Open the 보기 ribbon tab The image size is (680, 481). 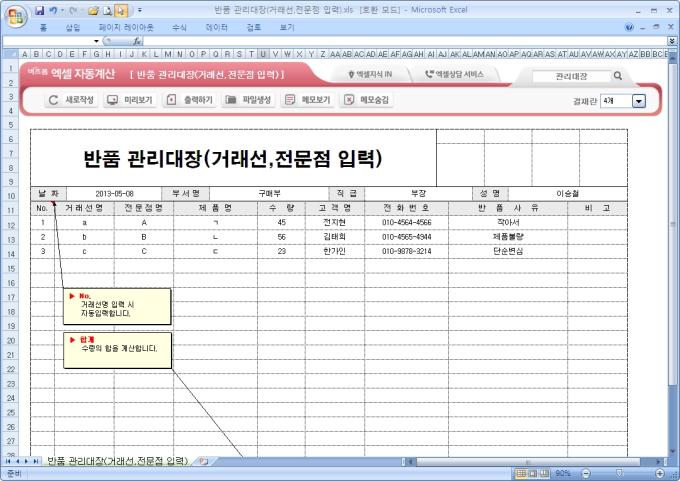pyautogui.click(x=287, y=27)
